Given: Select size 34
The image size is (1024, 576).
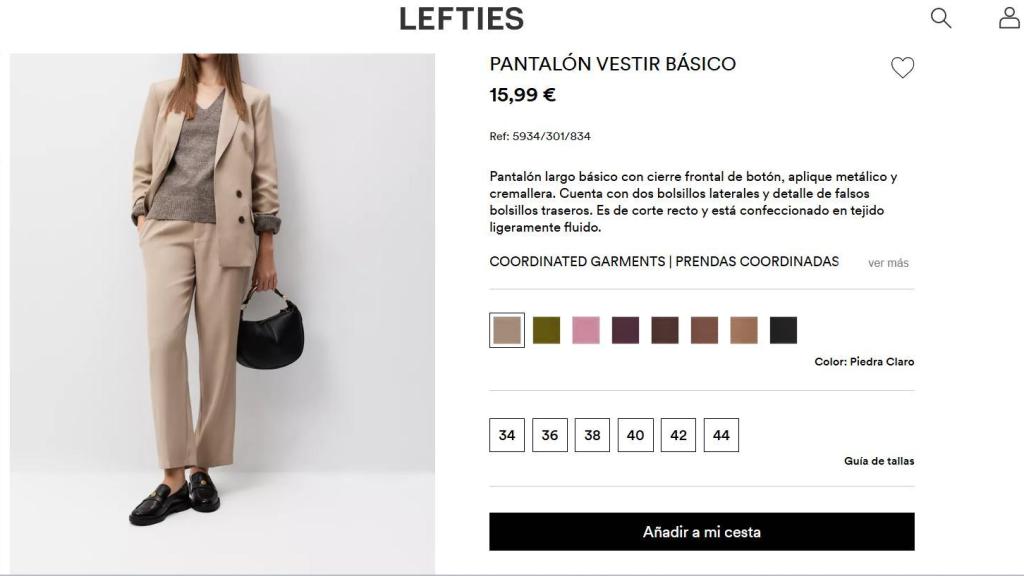Looking at the screenshot, I should (x=507, y=434).
